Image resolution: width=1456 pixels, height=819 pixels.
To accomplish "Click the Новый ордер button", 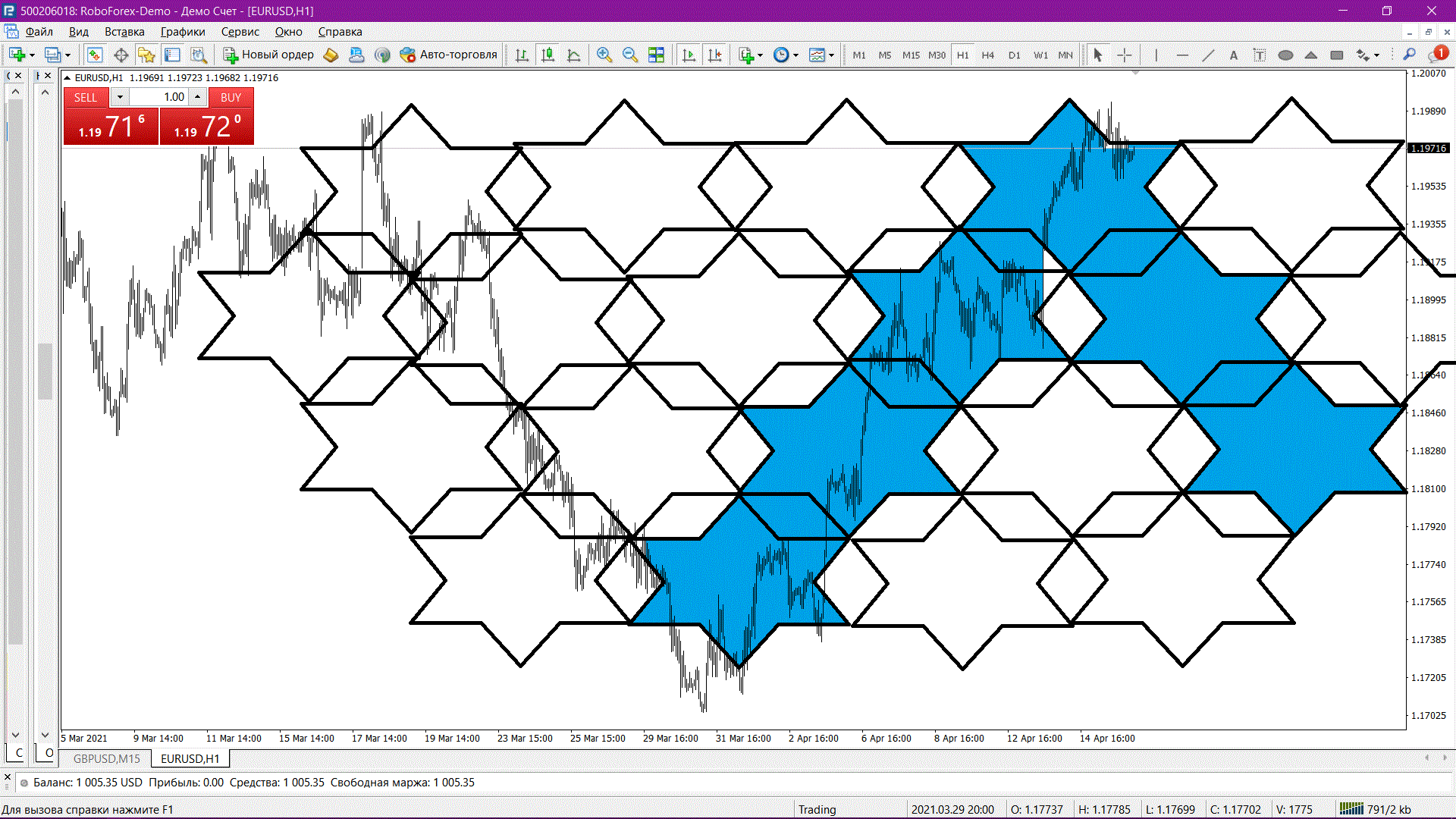I will [x=268, y=55].
